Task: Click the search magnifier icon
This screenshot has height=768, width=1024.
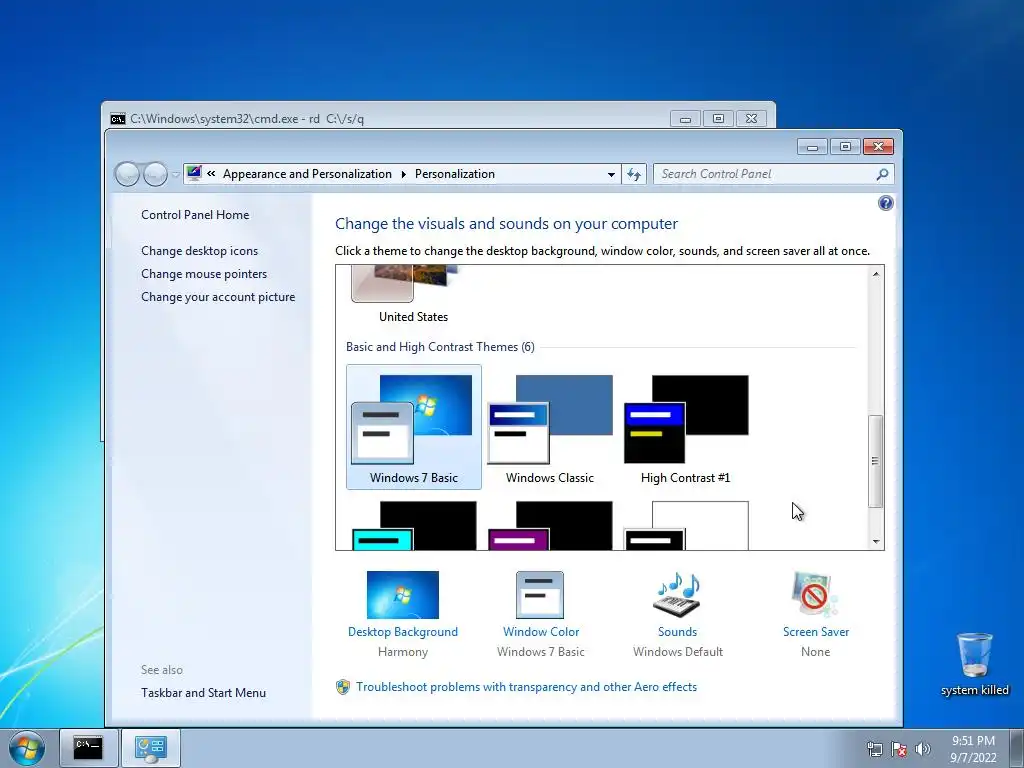Action: (x=882, y=174)
